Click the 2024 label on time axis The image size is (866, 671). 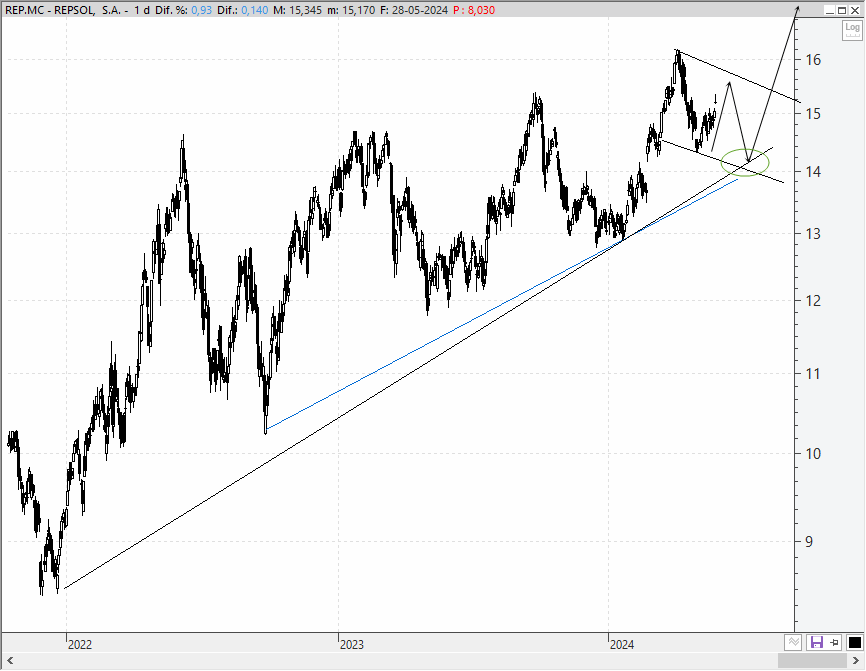(x=622, y=644)
